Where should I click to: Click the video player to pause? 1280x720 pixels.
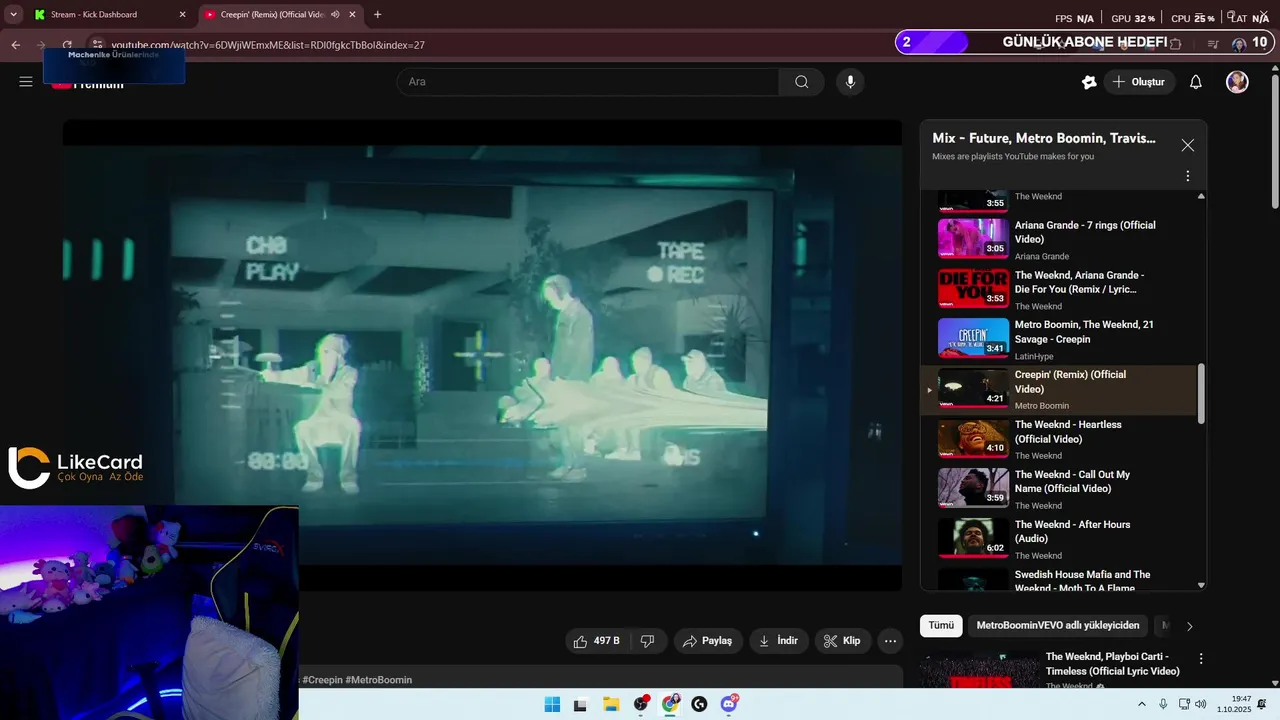pyautogui.click(x=482, y=355)
